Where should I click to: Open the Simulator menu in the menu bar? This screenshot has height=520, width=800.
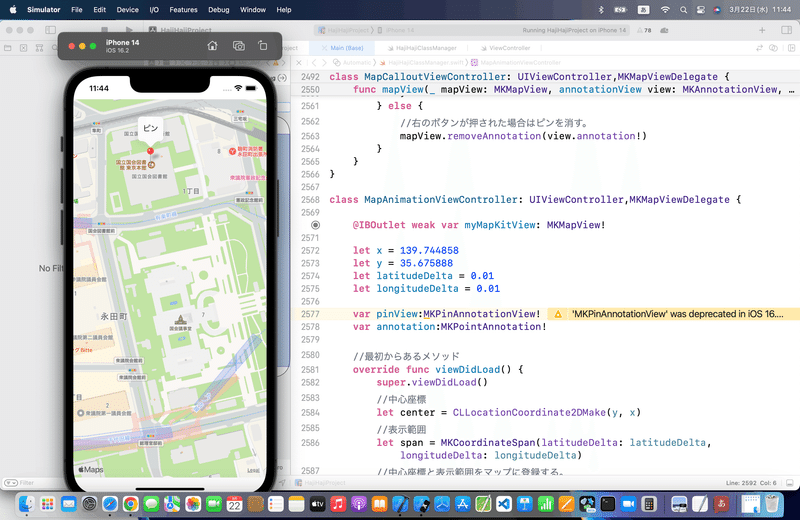pos(43,10)
